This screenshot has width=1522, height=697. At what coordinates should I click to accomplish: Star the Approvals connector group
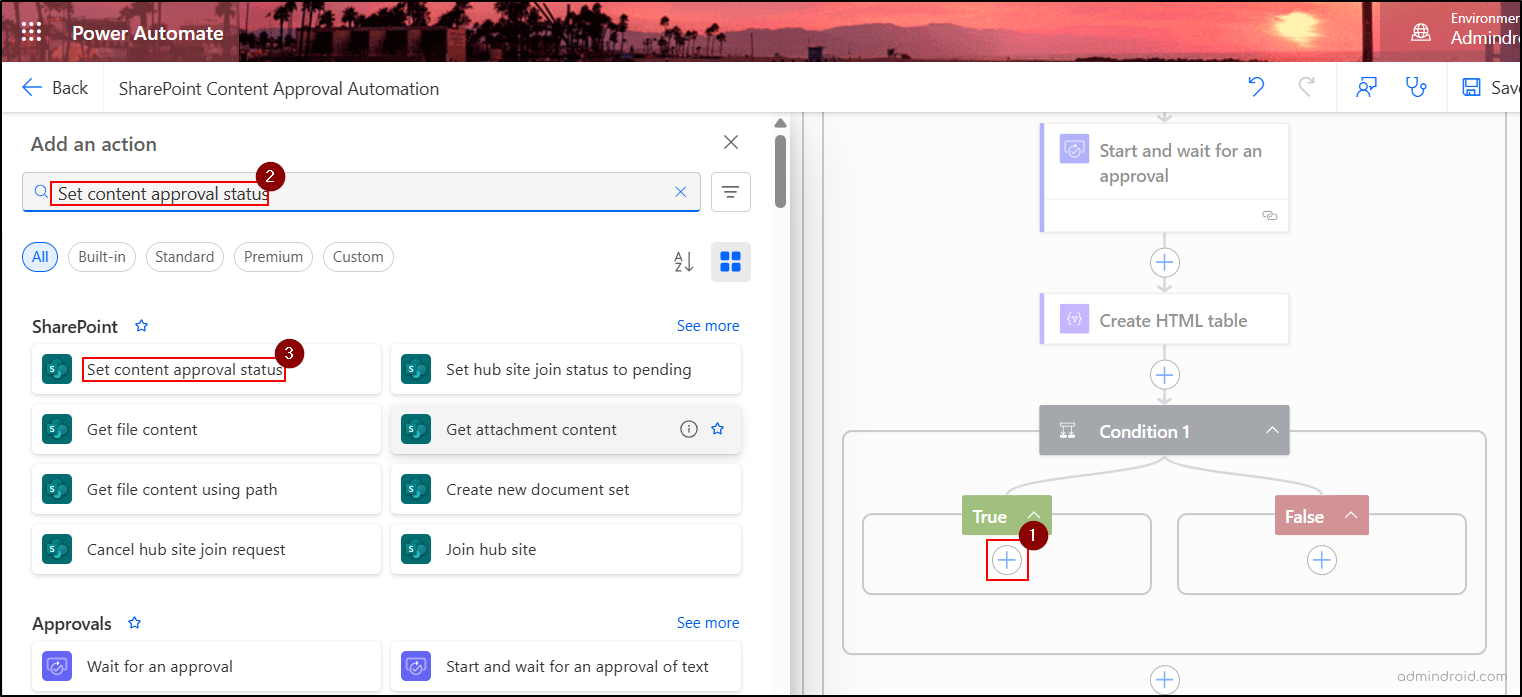pyautogui.click(x=134, y=622)
